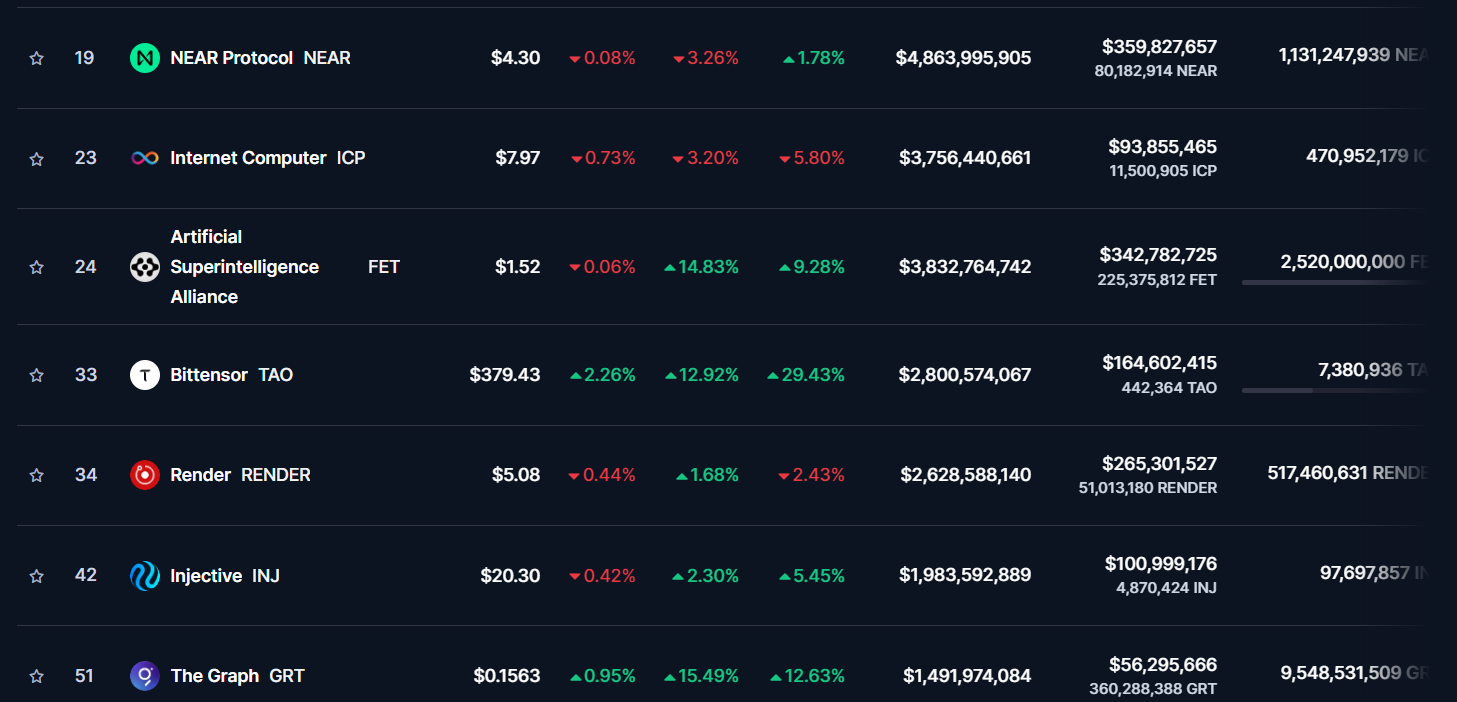
Task: Click ICP market cap $3,756,440,661
Action: pyautogui.click(x=965, y=158)
